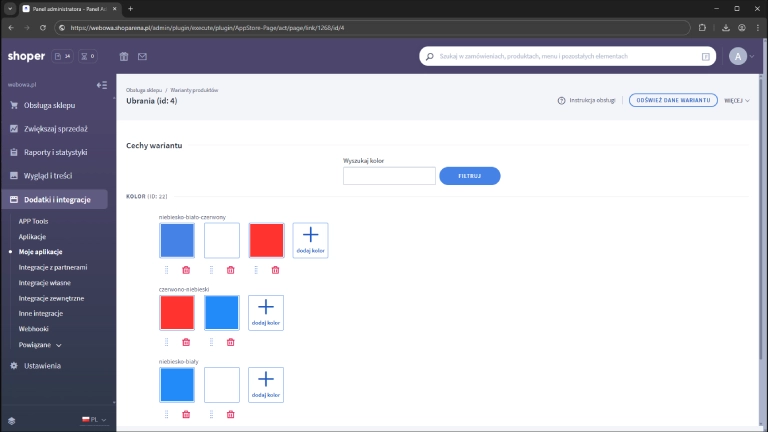This screenshot has width=768, height=432.
Task: Delete the first color of czerwono-niebieski
Action: click(x=186, y=342)
